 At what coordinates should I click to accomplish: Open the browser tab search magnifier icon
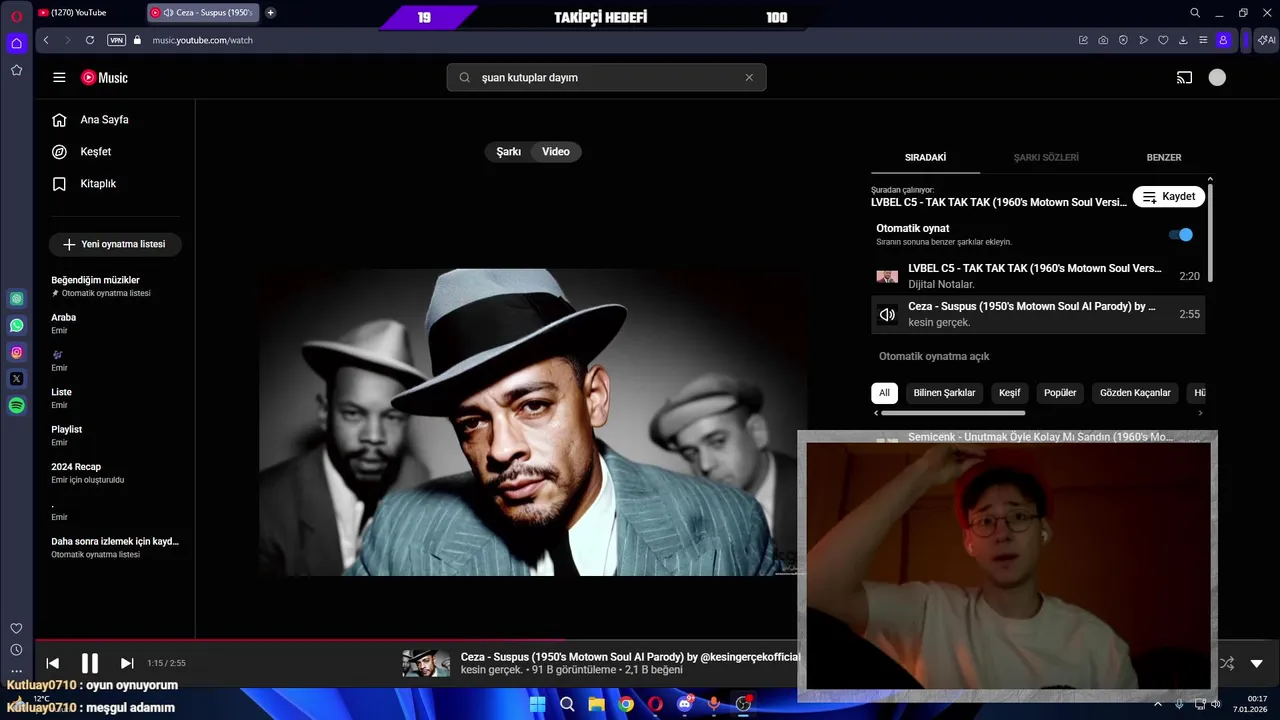1195,13
